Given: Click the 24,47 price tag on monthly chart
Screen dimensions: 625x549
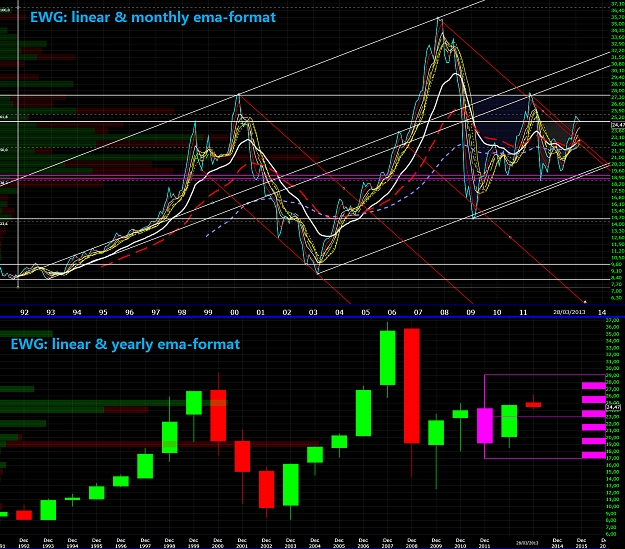Looking at the screenshot, I should point(618,125).
